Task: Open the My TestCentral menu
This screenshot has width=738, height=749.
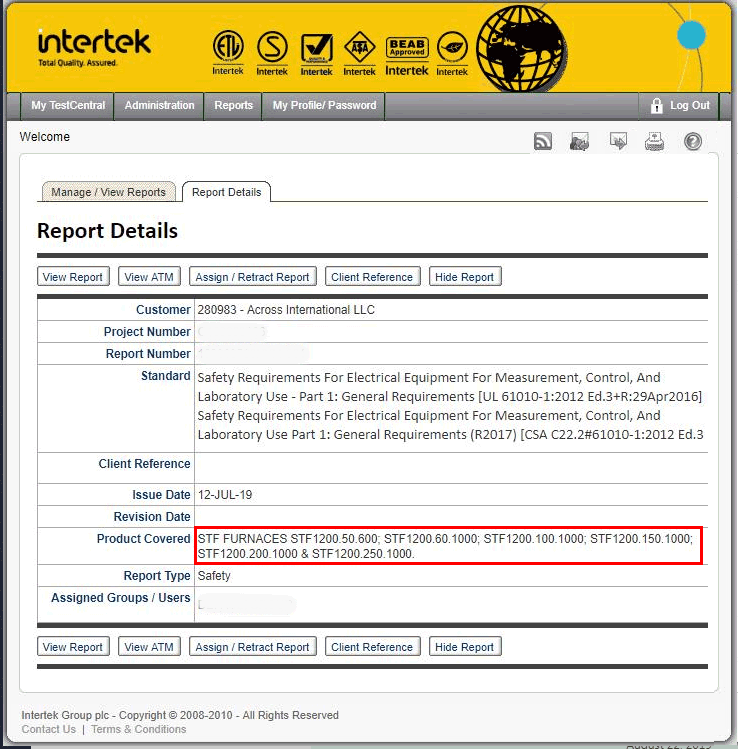Action: (67, 106)
